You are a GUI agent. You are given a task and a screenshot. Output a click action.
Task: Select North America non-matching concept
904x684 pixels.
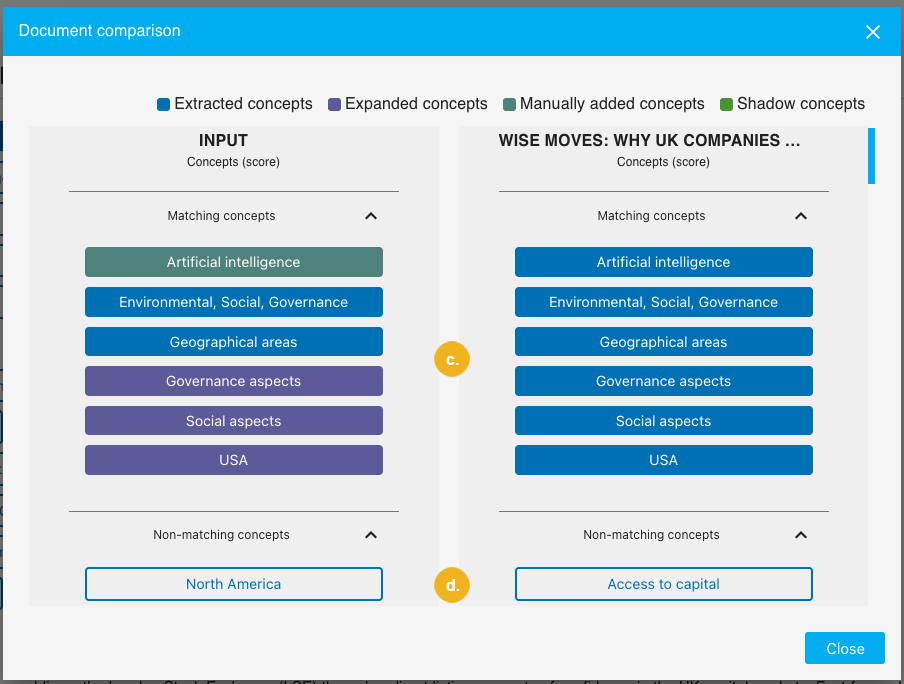tap(233, 584)
